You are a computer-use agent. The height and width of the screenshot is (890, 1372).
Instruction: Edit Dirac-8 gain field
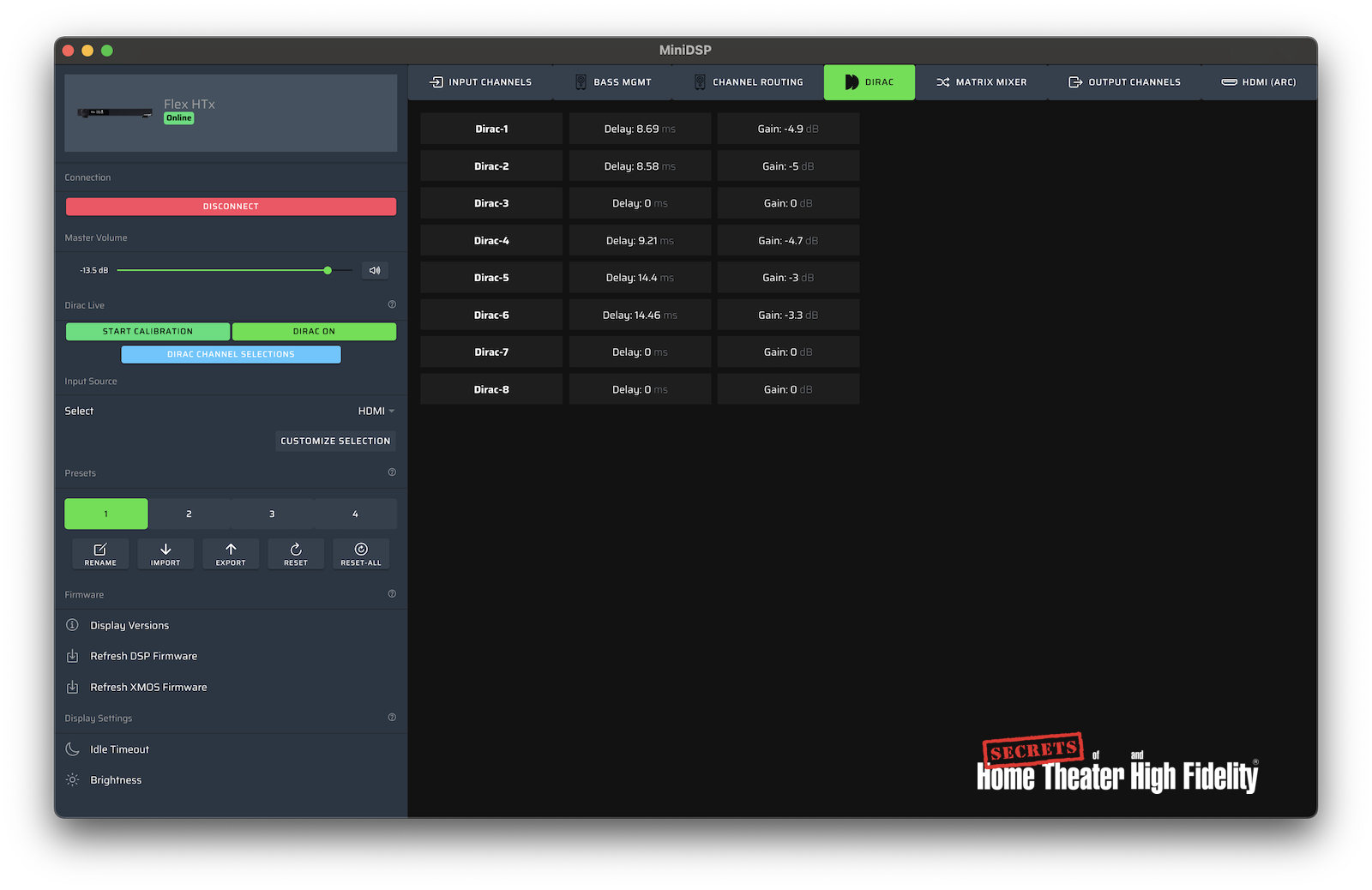coord(788,389)
